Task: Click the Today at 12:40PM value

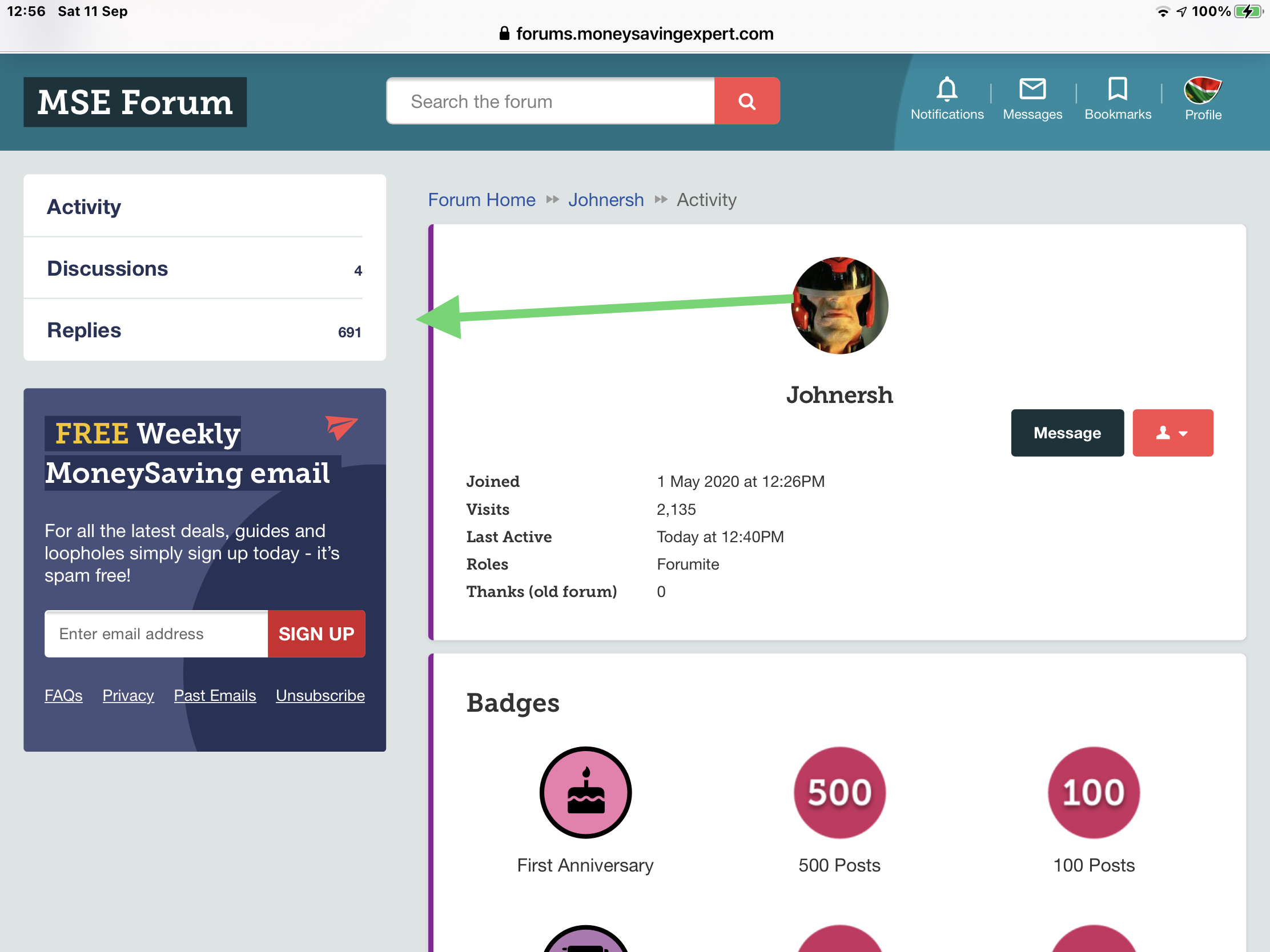Action: [x=720, y=536]
